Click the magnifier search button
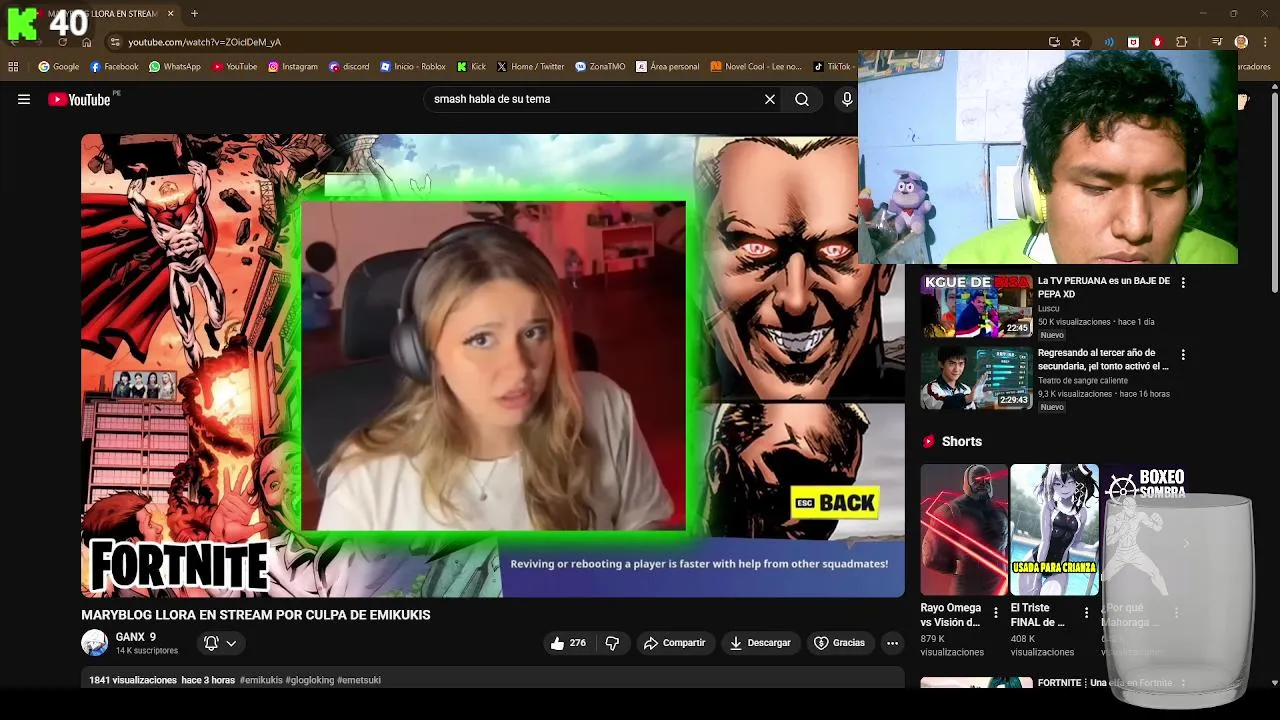The image size is (1280, 720). (x=802, y=99)
